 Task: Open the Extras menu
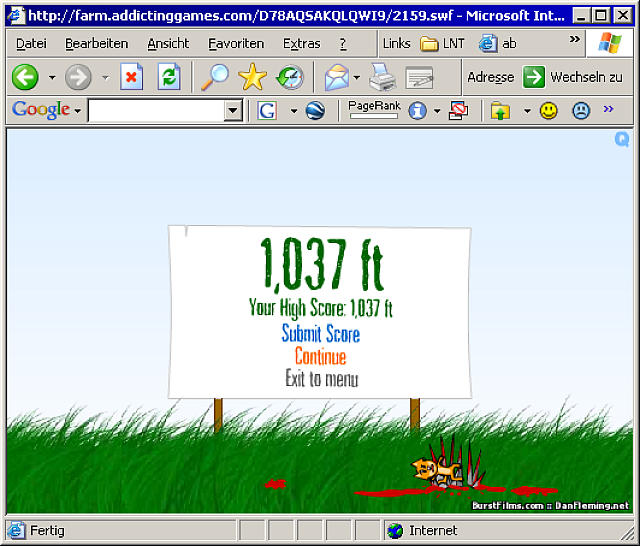tap(301, 44)
